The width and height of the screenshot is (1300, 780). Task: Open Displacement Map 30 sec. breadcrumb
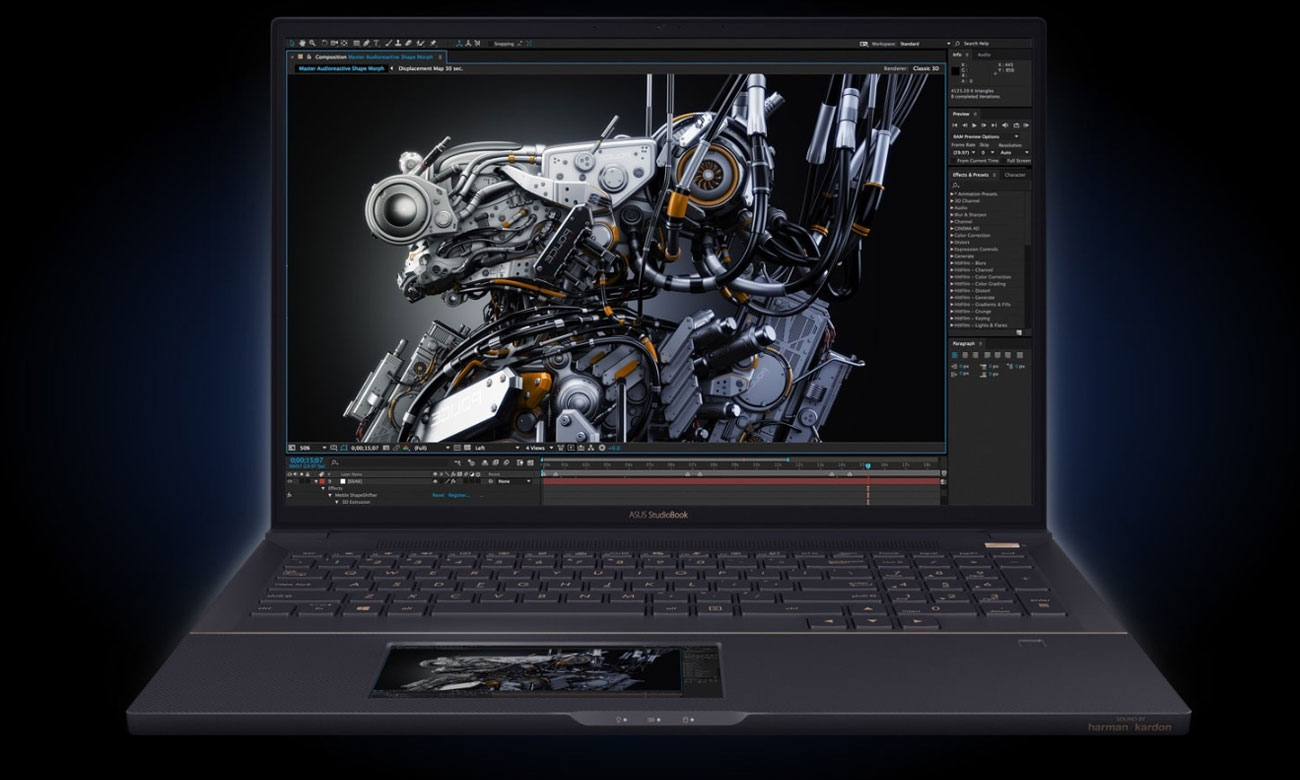(x=430, y=68)
